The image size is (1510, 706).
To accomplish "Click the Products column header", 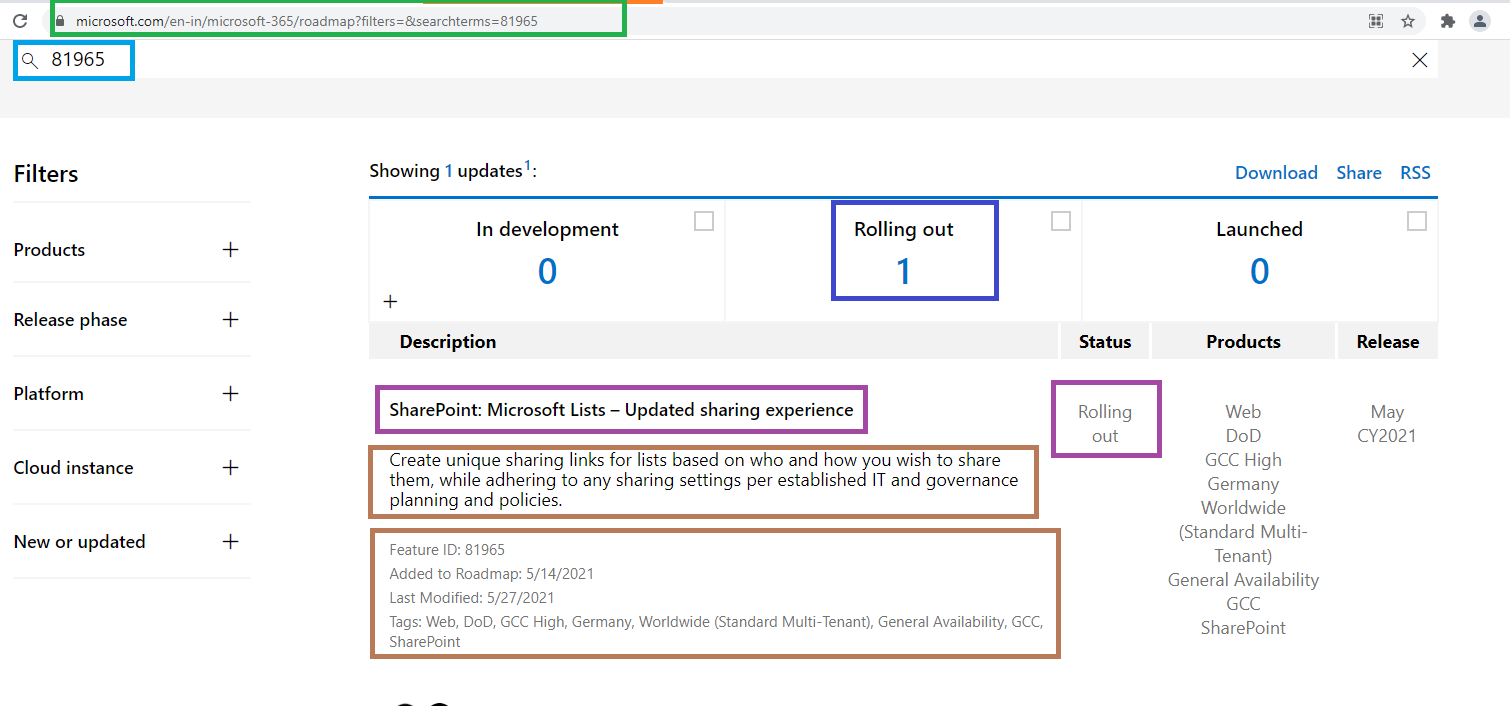I will pyautogui.click(x=1243, y=341).
